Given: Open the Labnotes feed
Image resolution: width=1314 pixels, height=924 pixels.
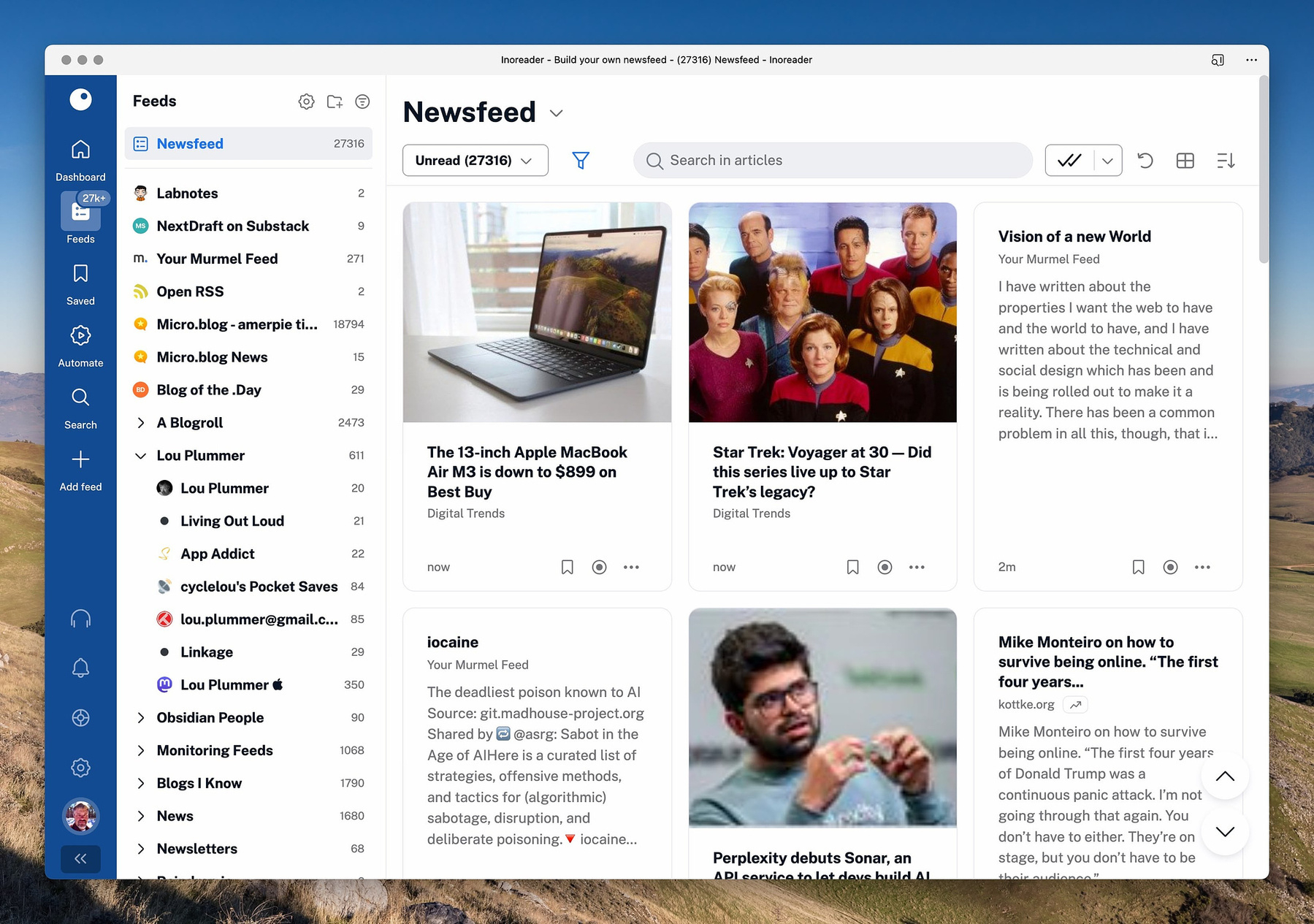Looking at the screenshot, I should [x=248, y=194].
